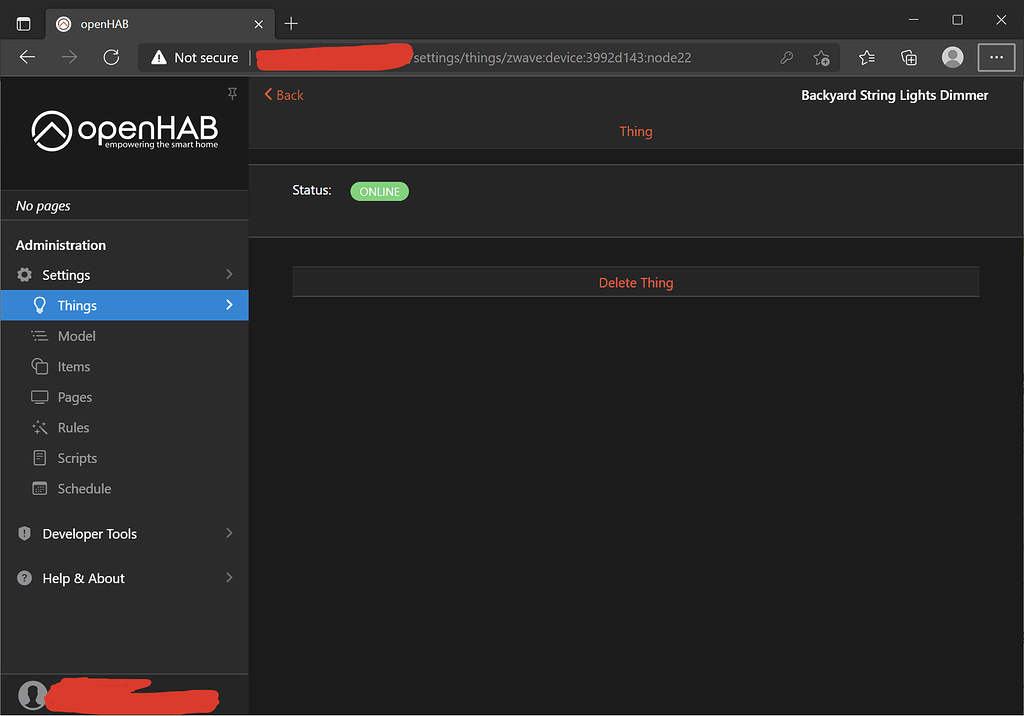The image size is (1024, 716).
Task: Click the Back link
Action: coord(283,94)
